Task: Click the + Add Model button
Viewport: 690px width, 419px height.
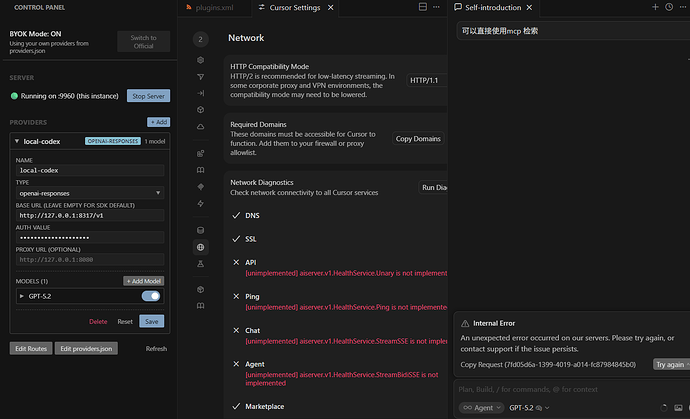Action: point(143,281)
